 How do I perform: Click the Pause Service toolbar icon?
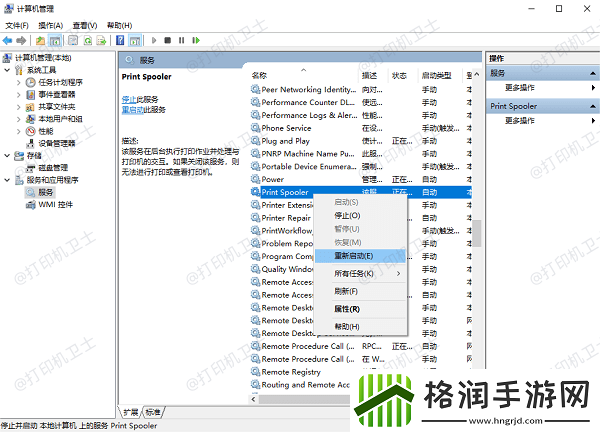(x=180, y=41)
